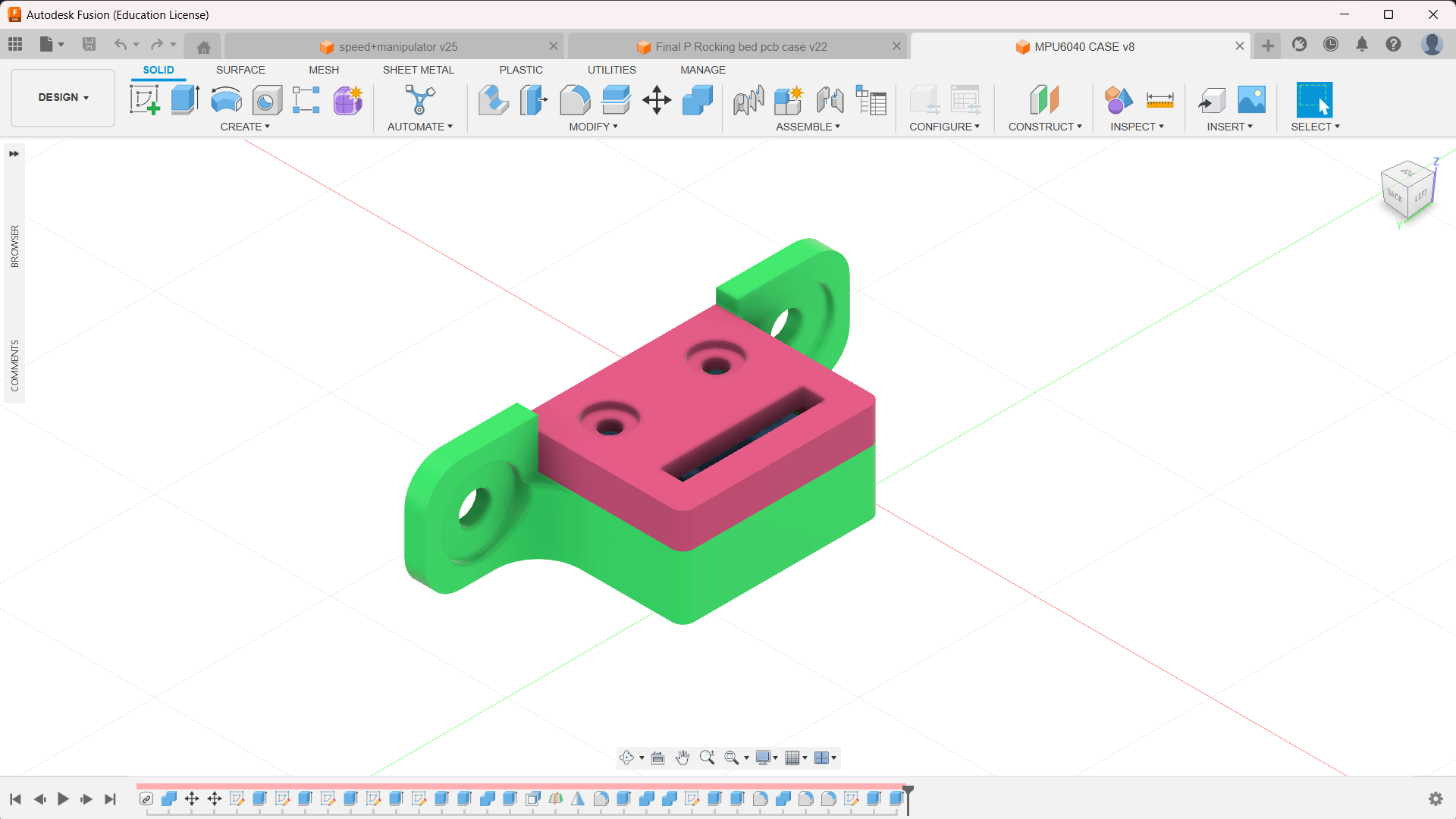Click the Joint icon in Assemble

[830, 100]
